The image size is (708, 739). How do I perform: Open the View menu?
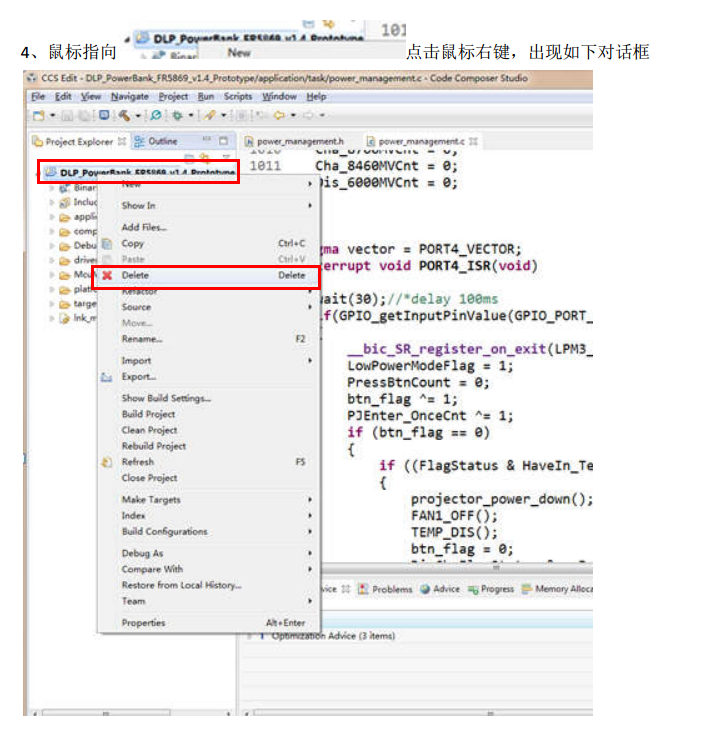point(91,97)
